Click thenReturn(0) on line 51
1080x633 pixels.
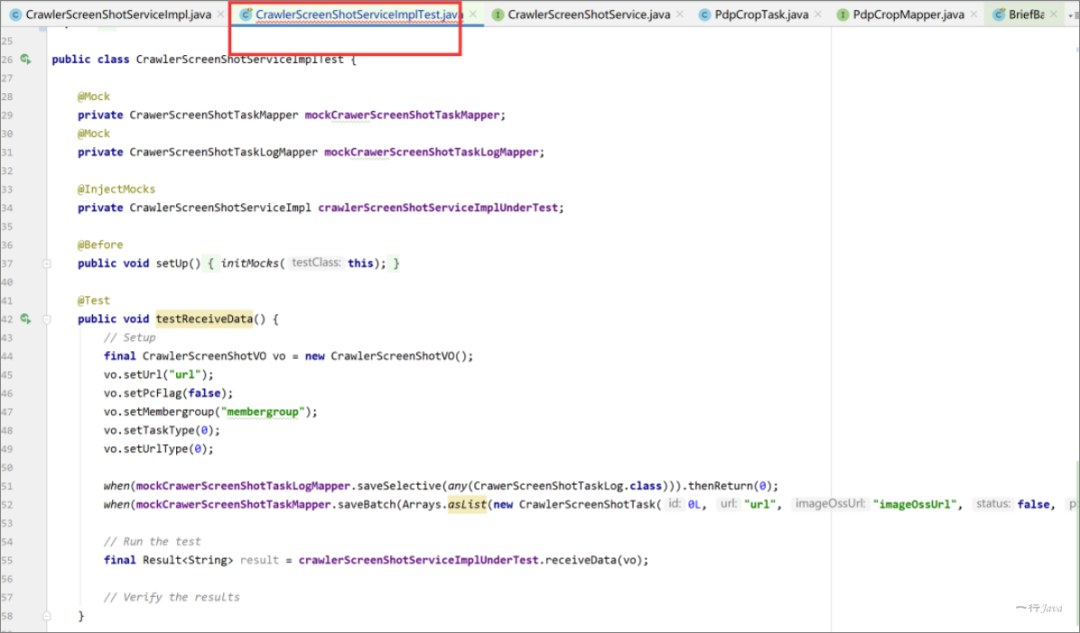point(730,486)
